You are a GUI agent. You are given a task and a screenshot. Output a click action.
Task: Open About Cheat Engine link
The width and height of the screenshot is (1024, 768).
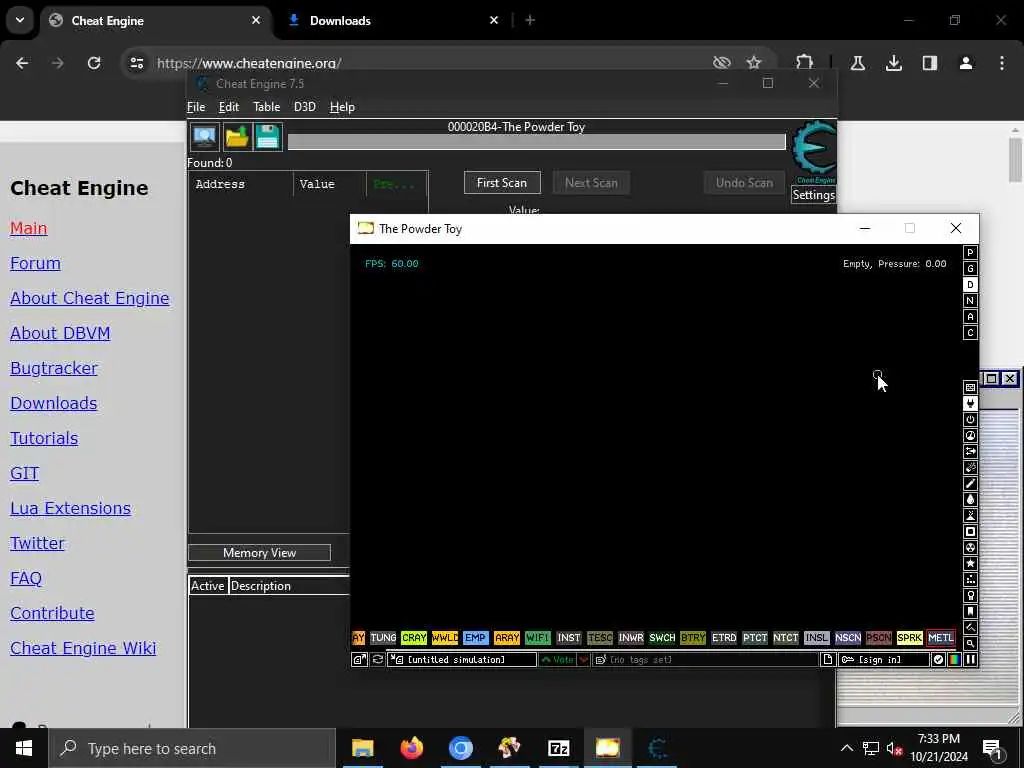tap(89, 298)
